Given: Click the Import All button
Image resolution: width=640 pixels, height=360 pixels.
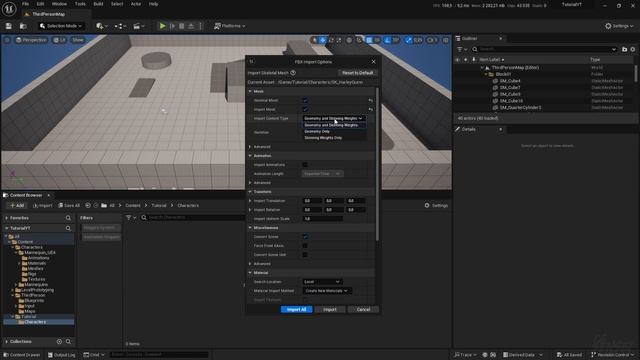Looking at the screenshot, I should coord(296,309).
